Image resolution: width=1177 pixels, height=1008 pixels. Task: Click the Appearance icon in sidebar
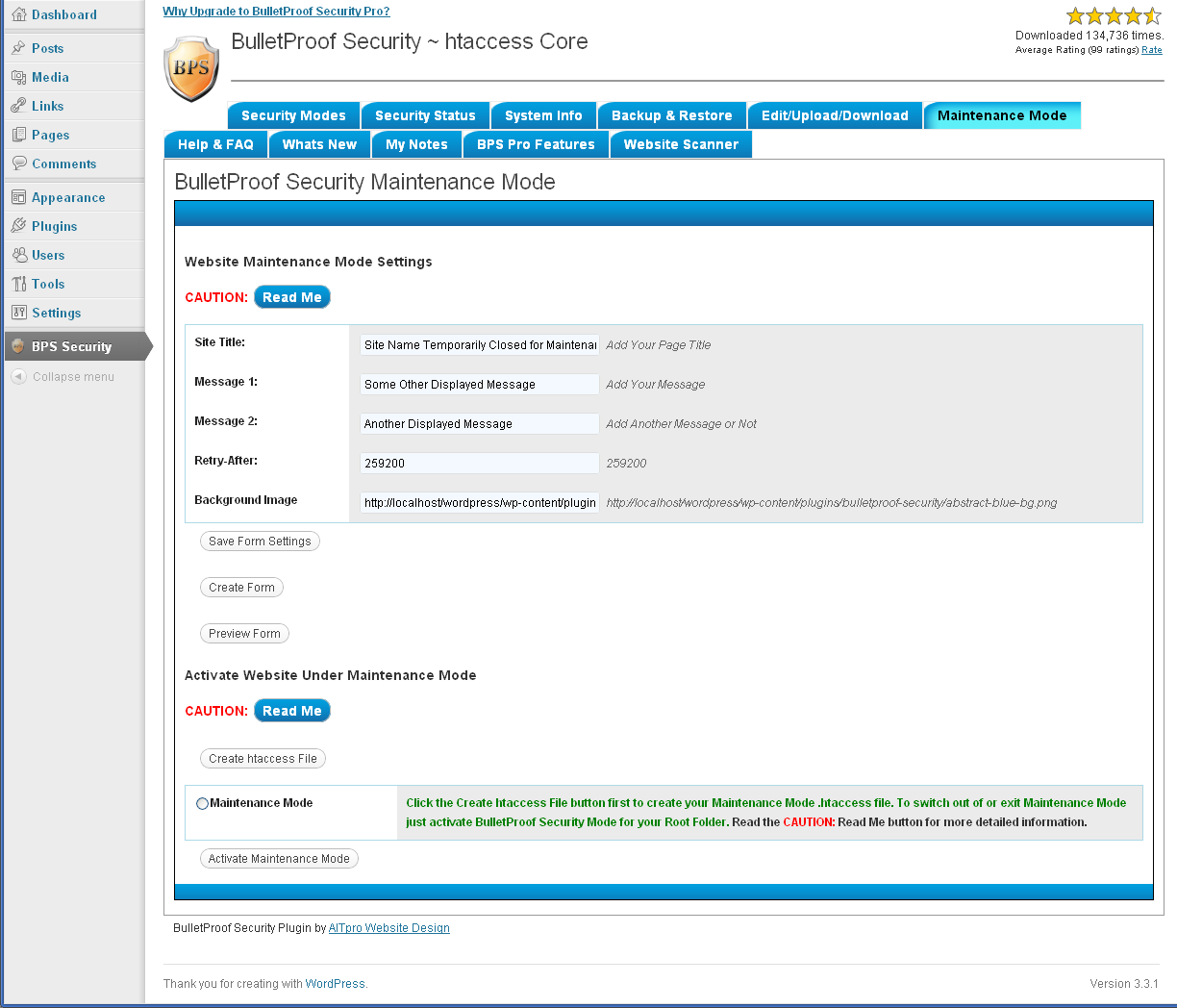(x=19, y=197)
